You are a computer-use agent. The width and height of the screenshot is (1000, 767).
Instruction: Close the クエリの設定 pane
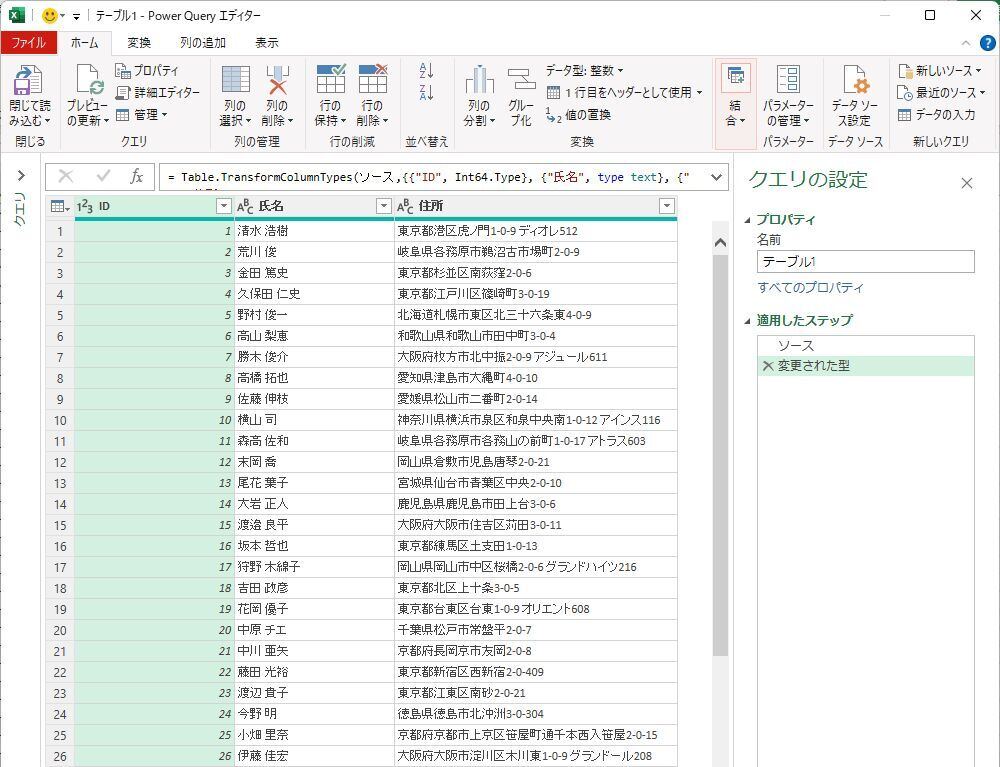[967, 183]
